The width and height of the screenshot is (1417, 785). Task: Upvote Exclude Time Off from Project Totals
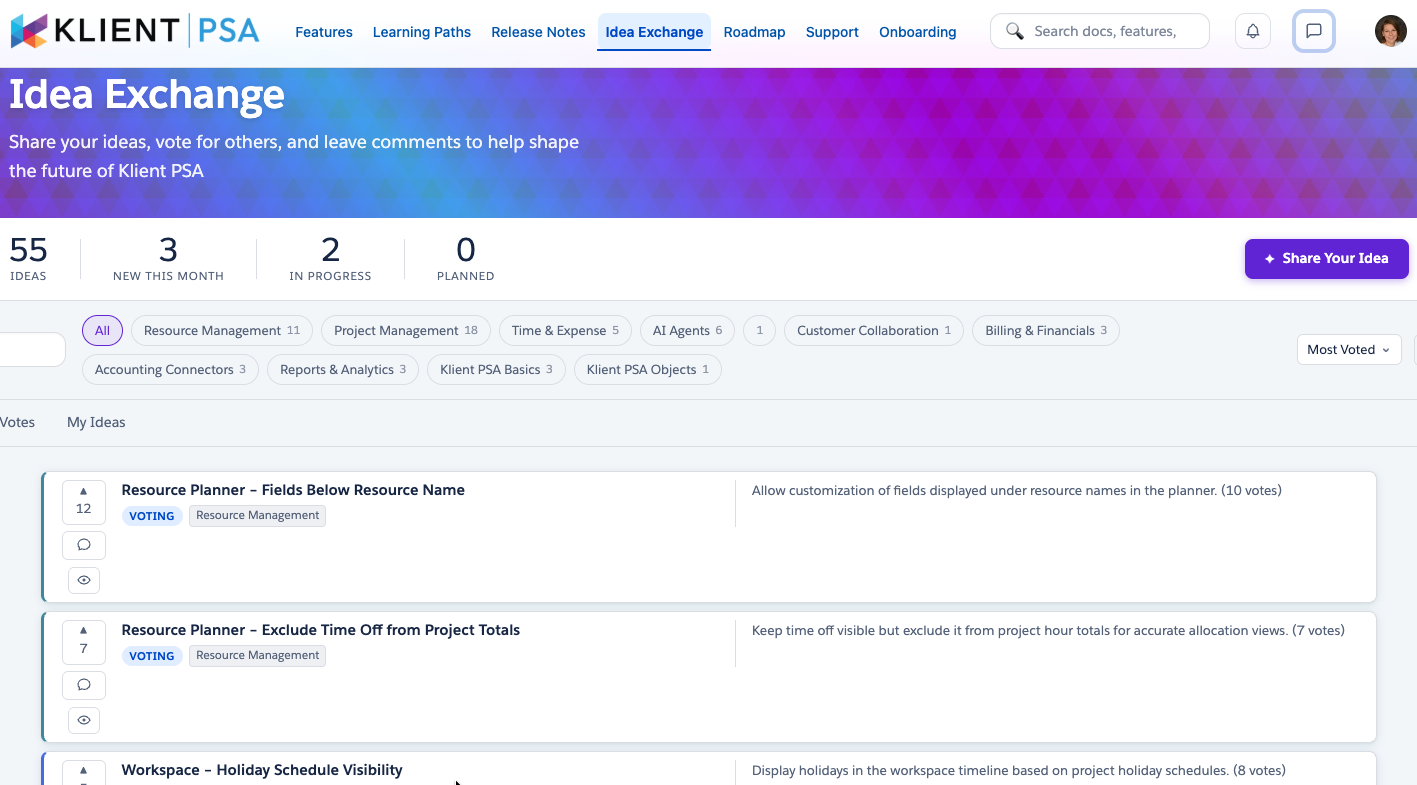[84, 641]
